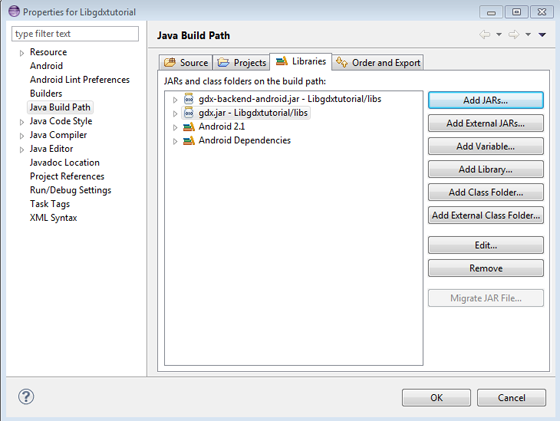Viewport: 560px width, 421px height.
Task: Click the back navigation arrow icon
Action: 485,35
